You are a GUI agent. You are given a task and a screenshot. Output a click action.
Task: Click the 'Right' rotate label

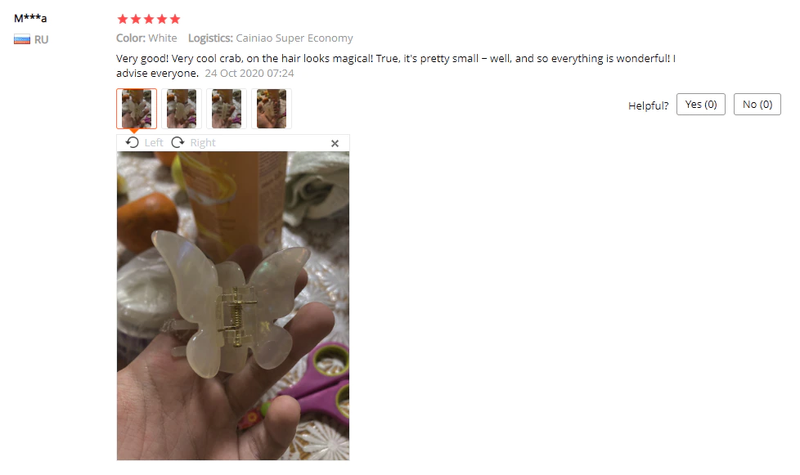[203, 143]
